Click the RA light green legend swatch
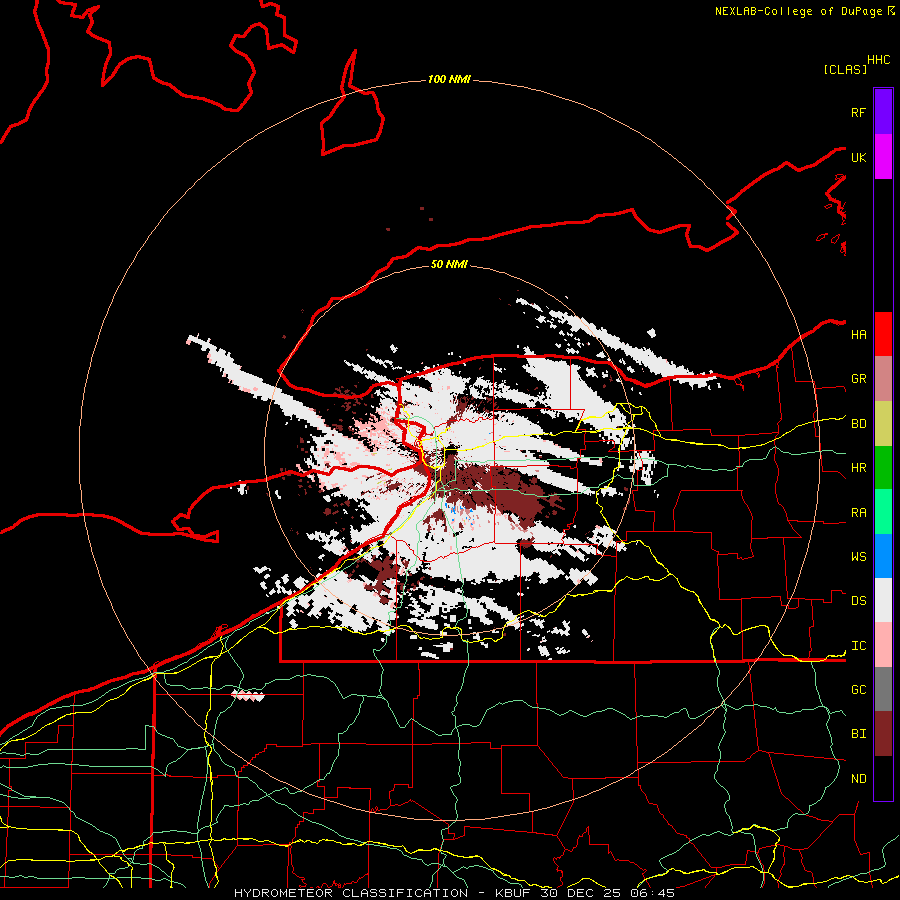This screenshot has width=900, height=900. (883, 512)
